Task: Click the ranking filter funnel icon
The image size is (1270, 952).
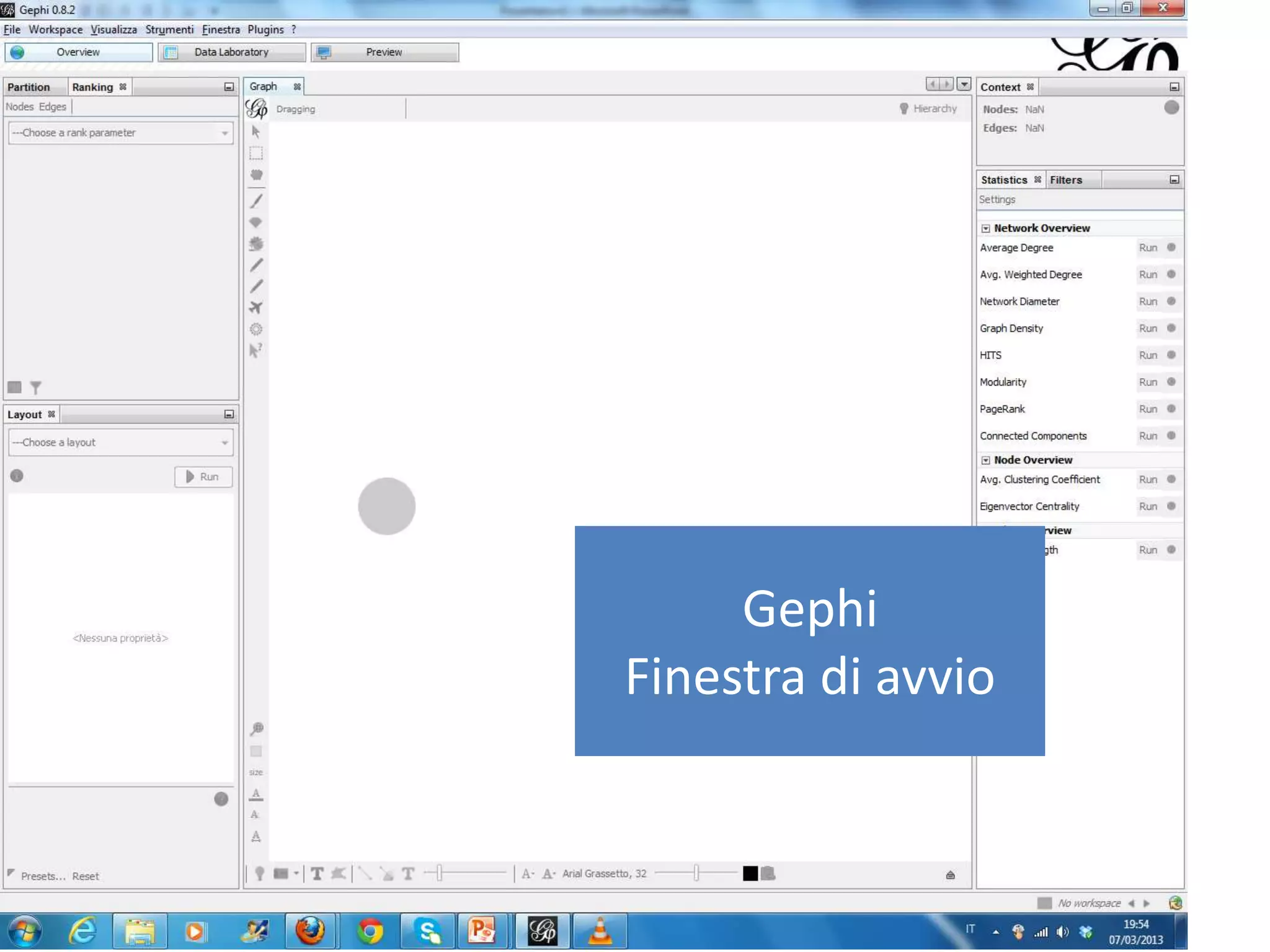Action: 36,388
